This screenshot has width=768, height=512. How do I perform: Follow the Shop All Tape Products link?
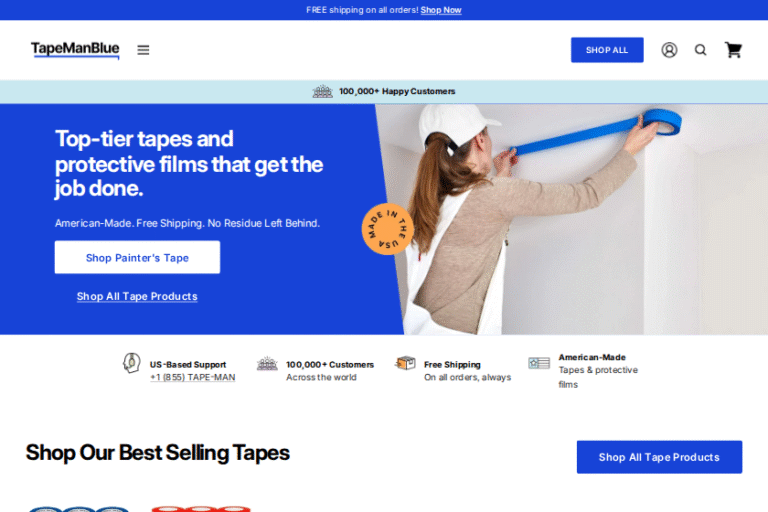pyautogui.click(x=137, y=296)
